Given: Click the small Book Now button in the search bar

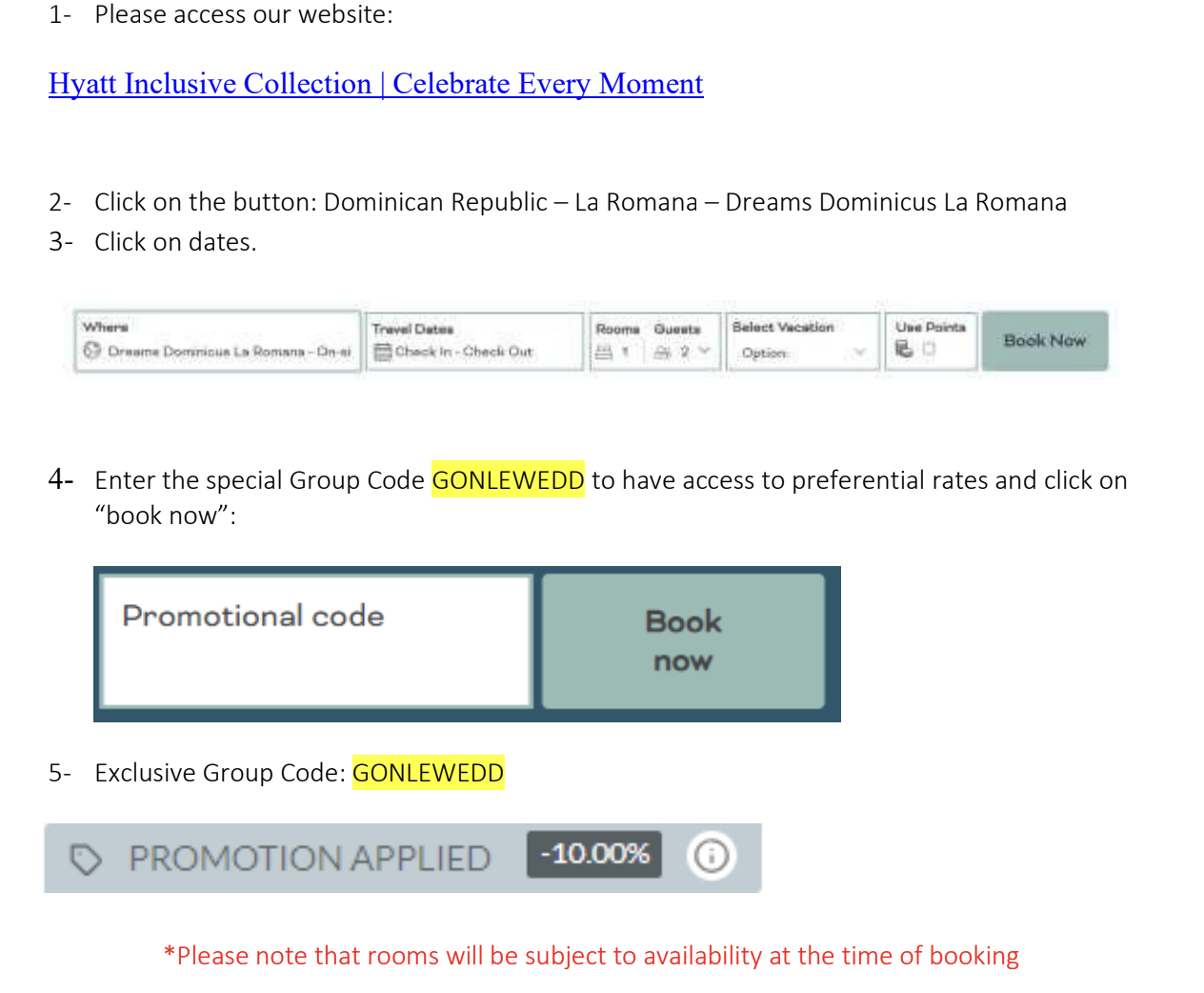Looking at the screenshot, I should [1045, 340].
